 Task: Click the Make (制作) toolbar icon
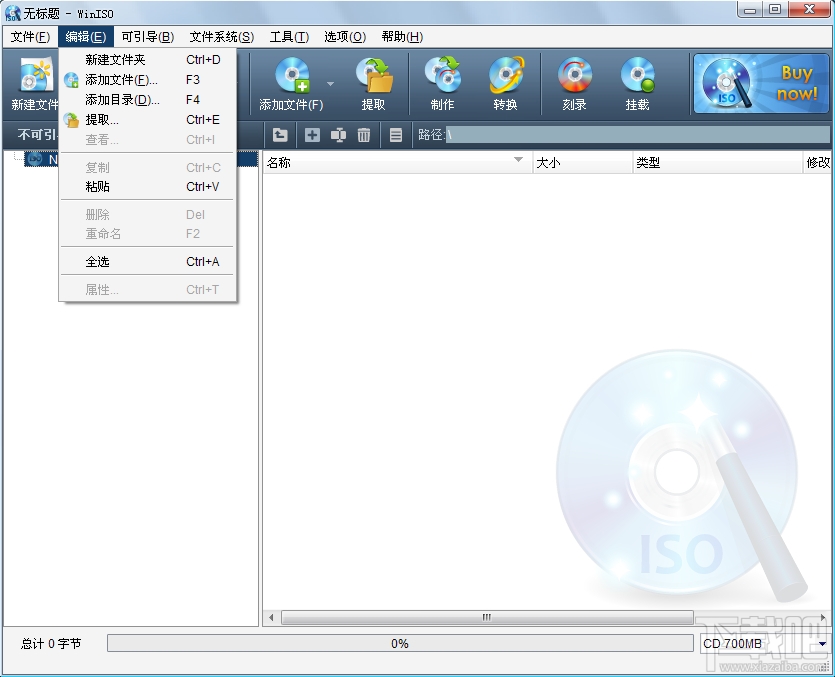[443, 76]
